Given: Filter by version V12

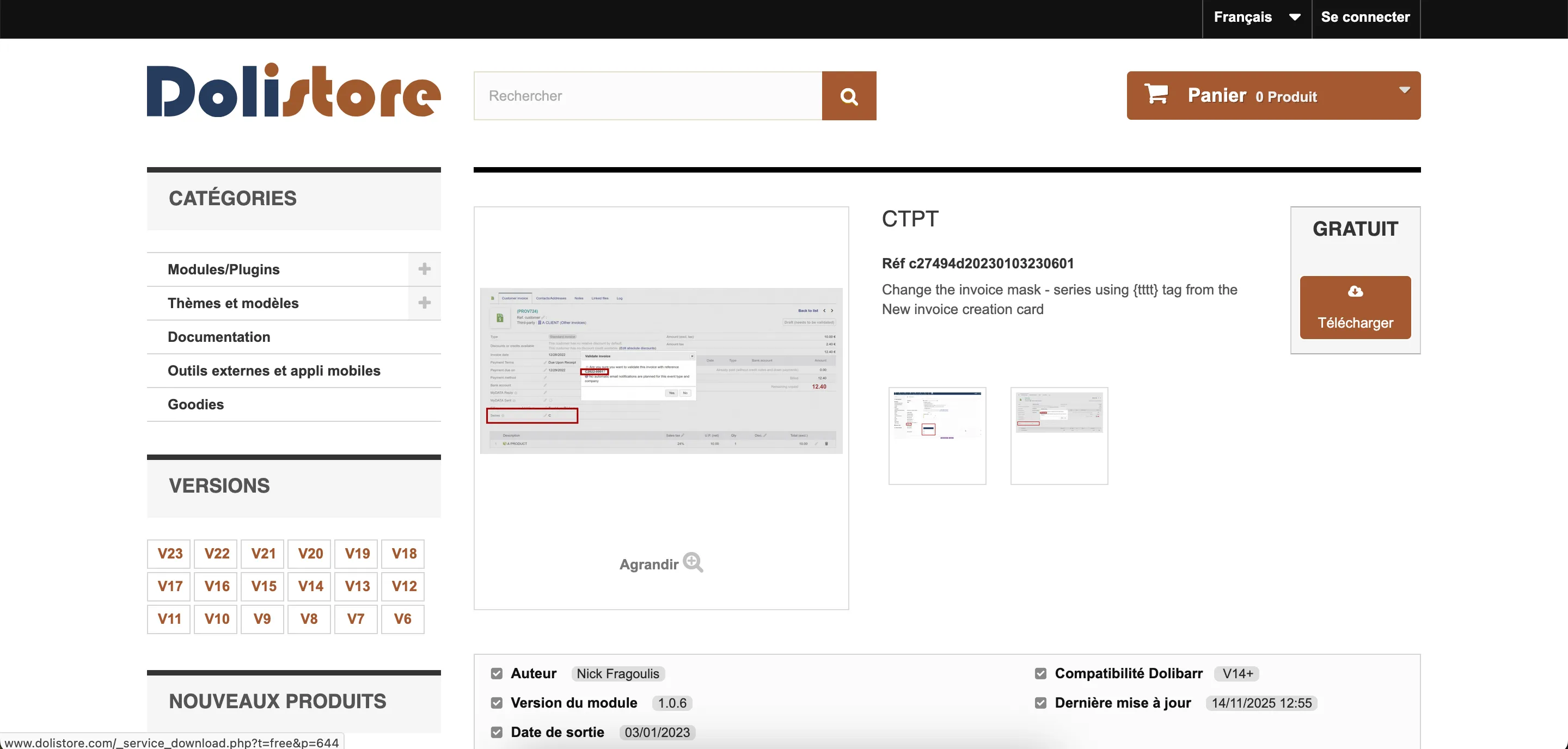Looking at the screenshot, I should 403,587.
